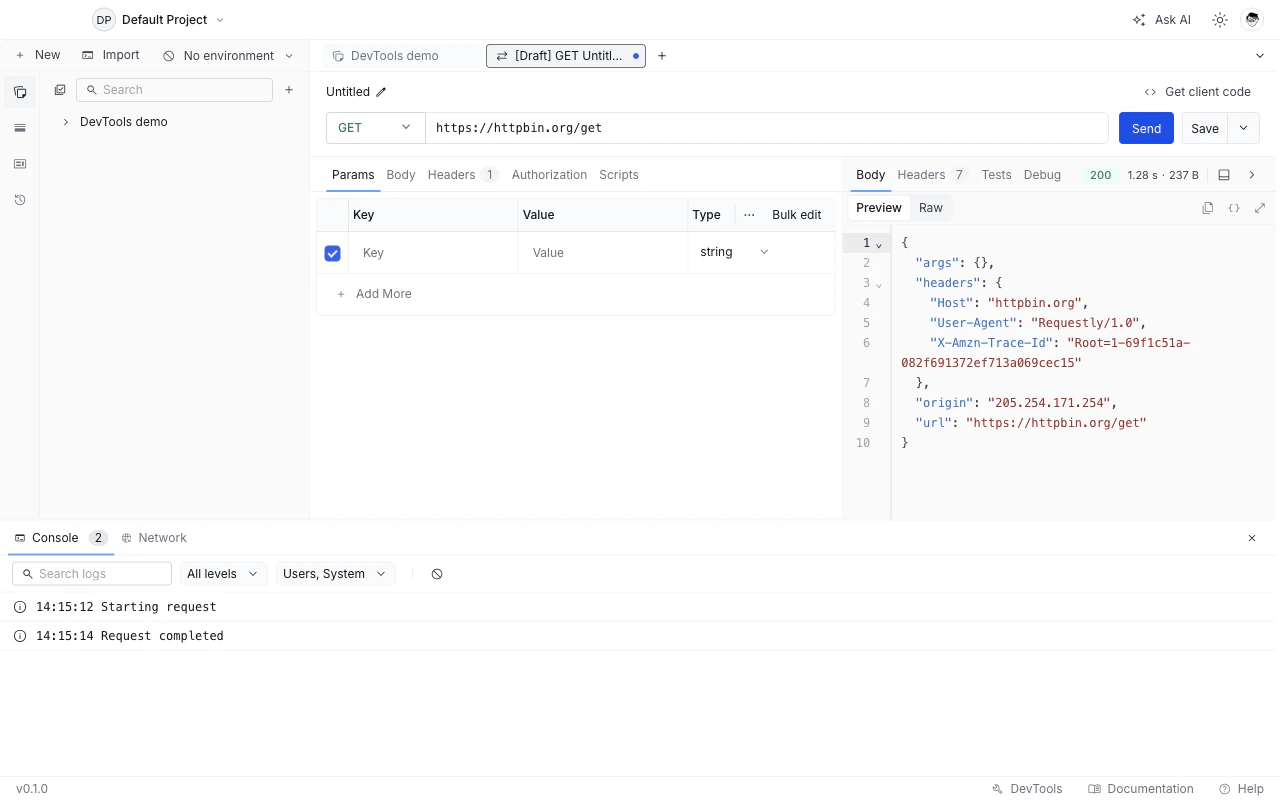This screenshot has width=1280, height=800.
Task: Open the Default Project dropdown
Action: click(x=159, y=20)
